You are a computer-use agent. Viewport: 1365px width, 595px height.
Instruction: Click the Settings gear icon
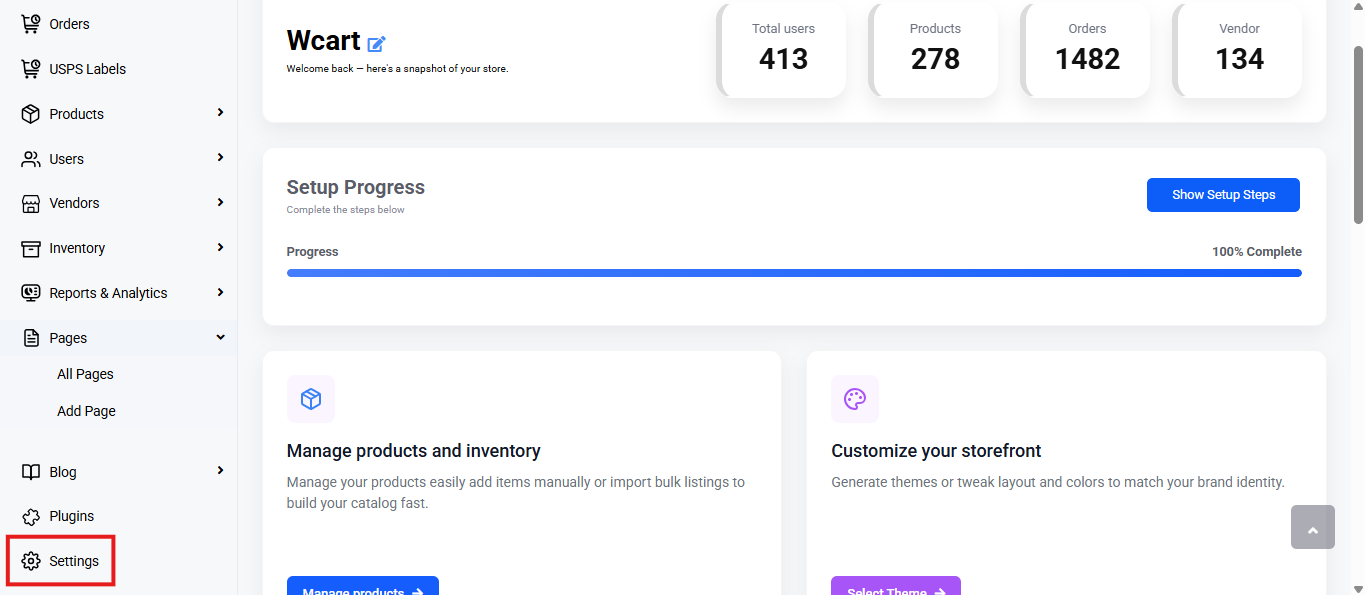tap(31, 561)
